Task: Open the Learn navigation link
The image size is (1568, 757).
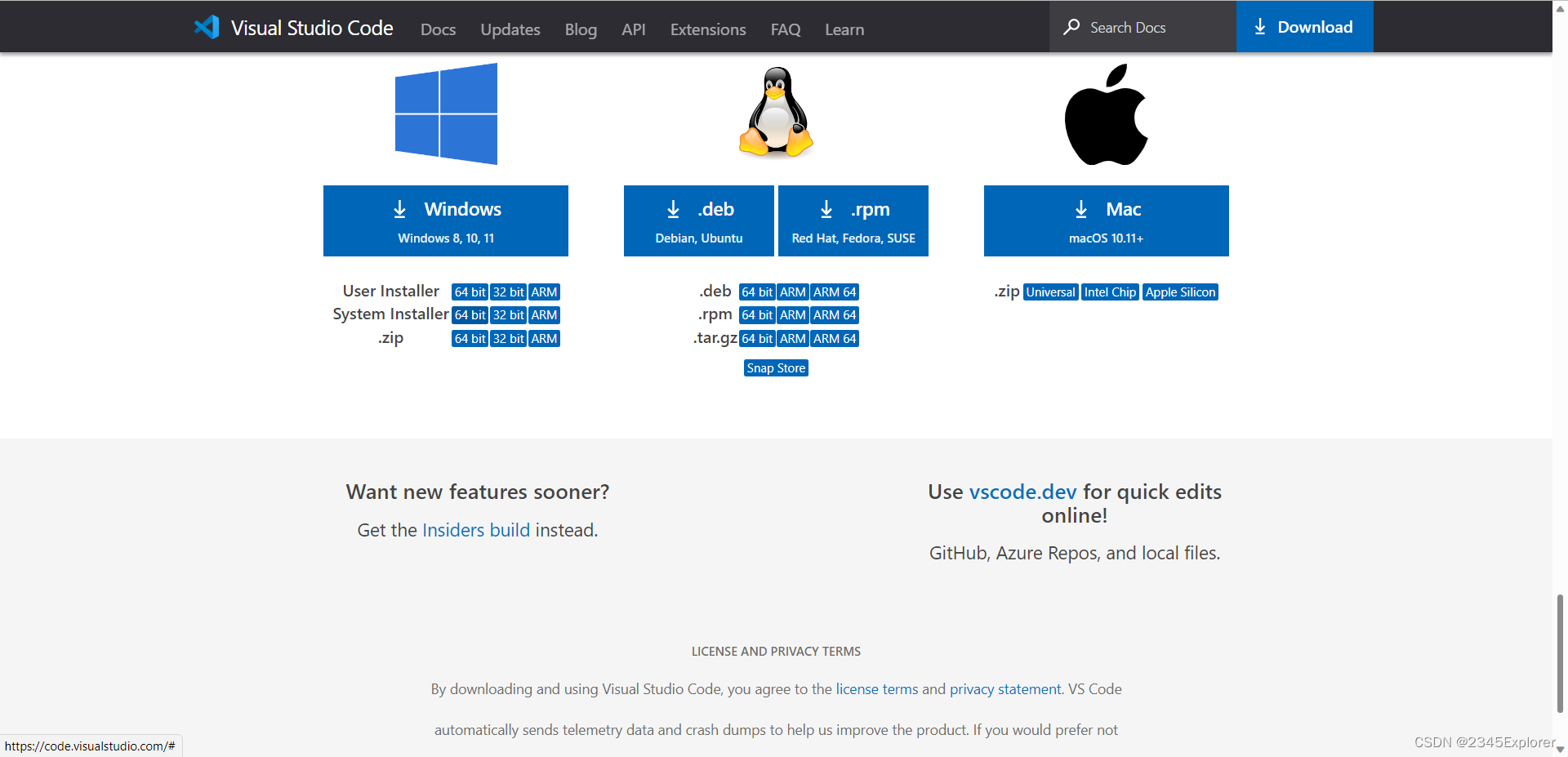Action: click(x=844, y=29)
